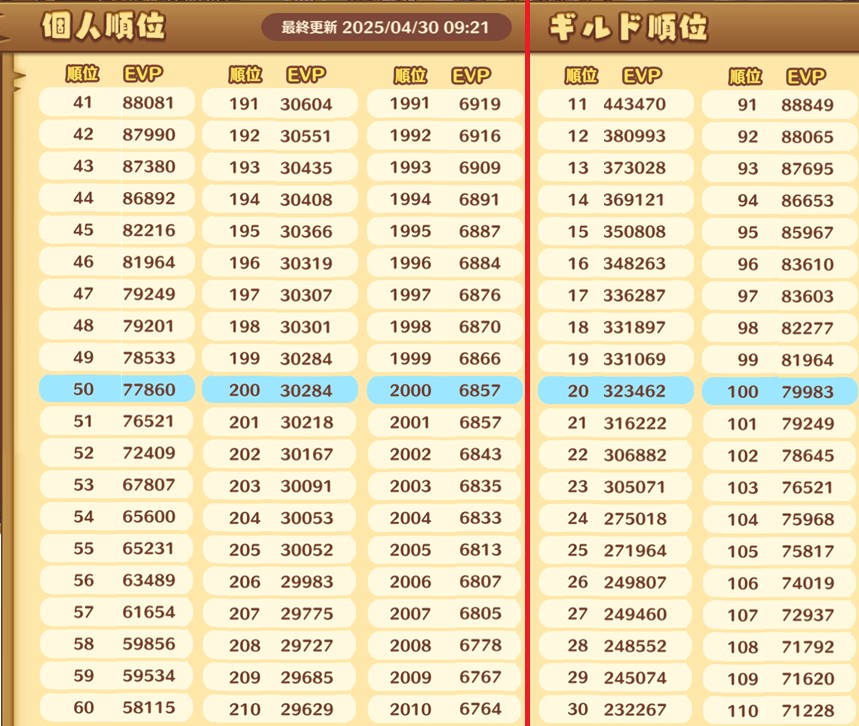This screenshot has width=859, height=726.
Task: Click guild rank 11 row 443470
Action: [x=616, y=104]
